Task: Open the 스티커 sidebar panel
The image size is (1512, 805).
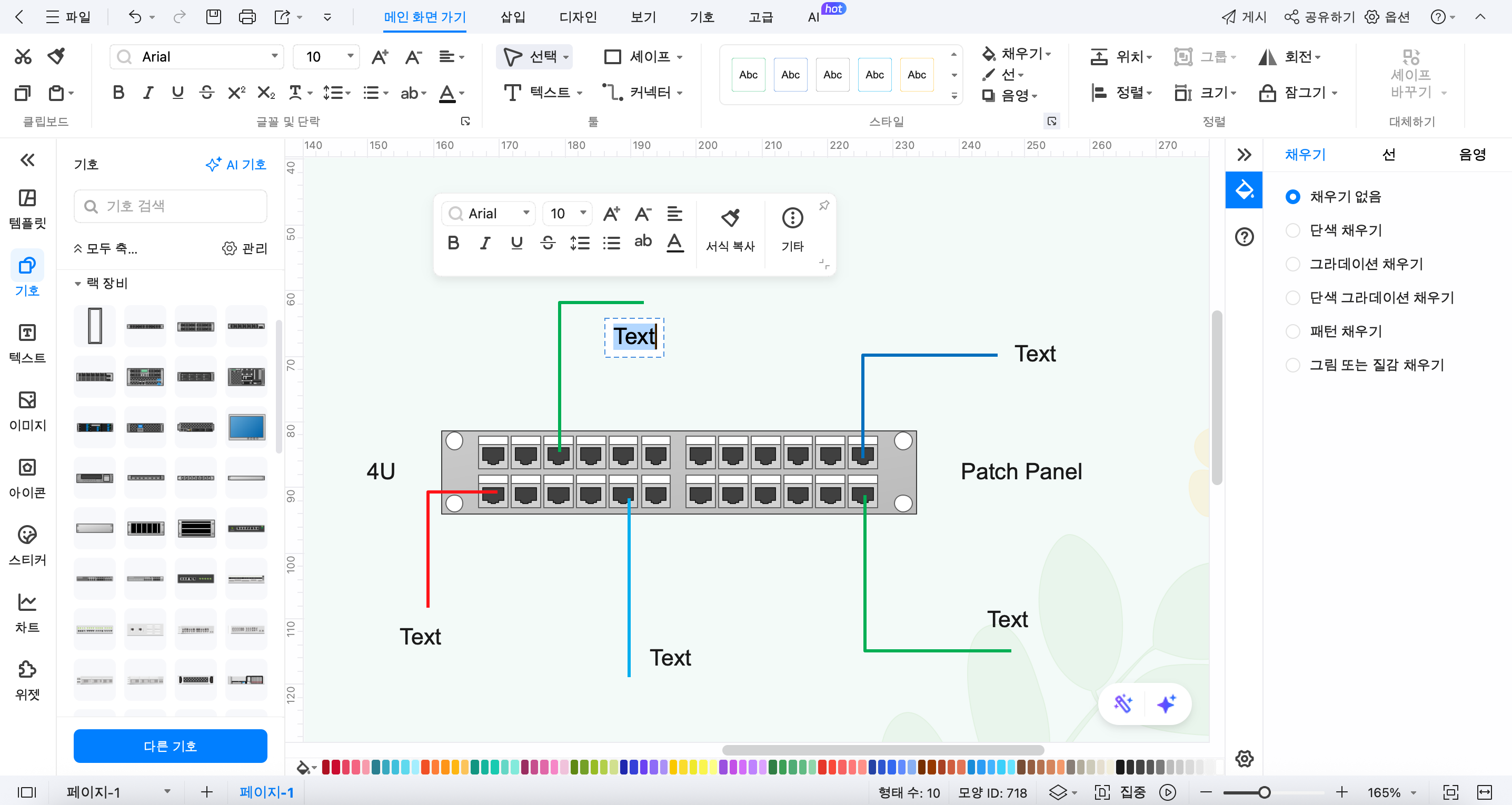Action: [x=27, y=546]
